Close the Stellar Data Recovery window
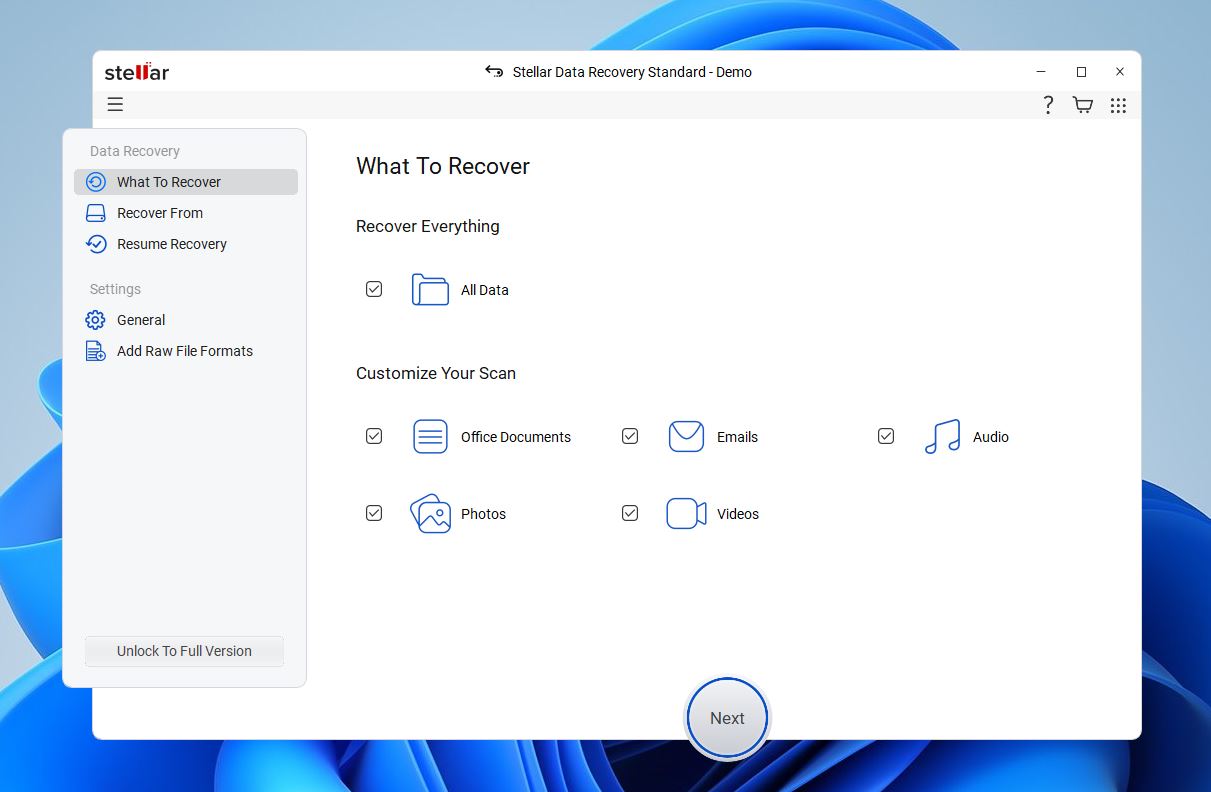The image size is (1211, 792). click(x=1120, y=72)
